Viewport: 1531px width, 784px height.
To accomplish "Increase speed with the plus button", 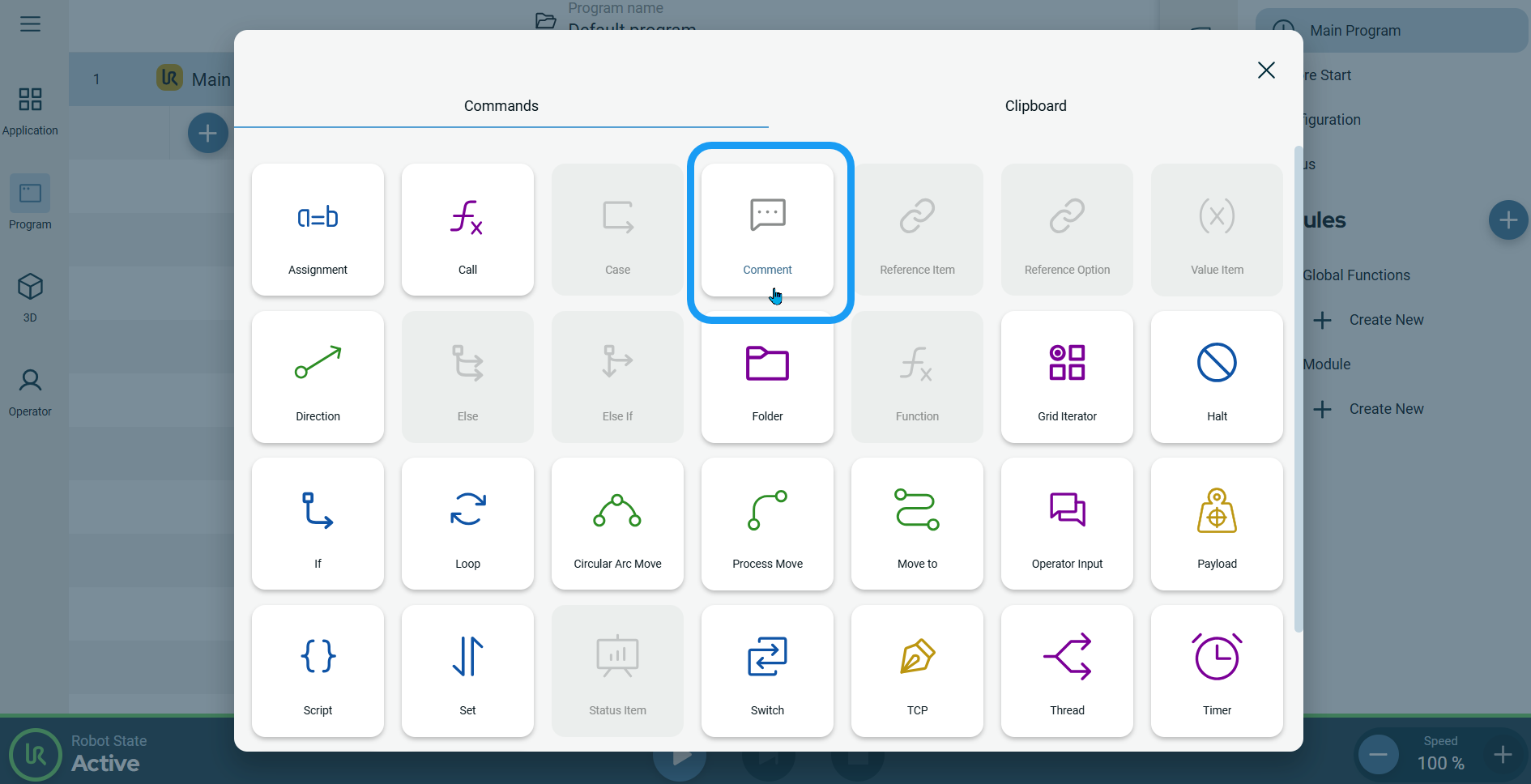I will point(1503,755).
